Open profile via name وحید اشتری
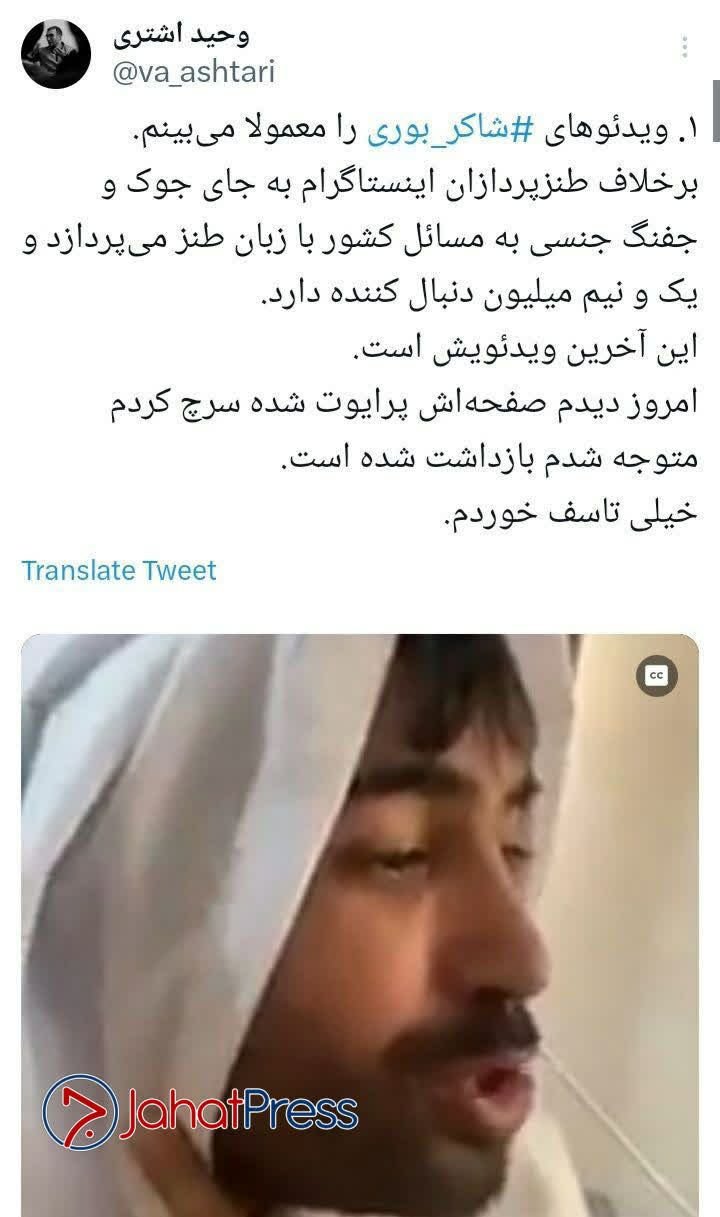The image size is (720, 1217). pyautogui.click(x=180, y=36)
